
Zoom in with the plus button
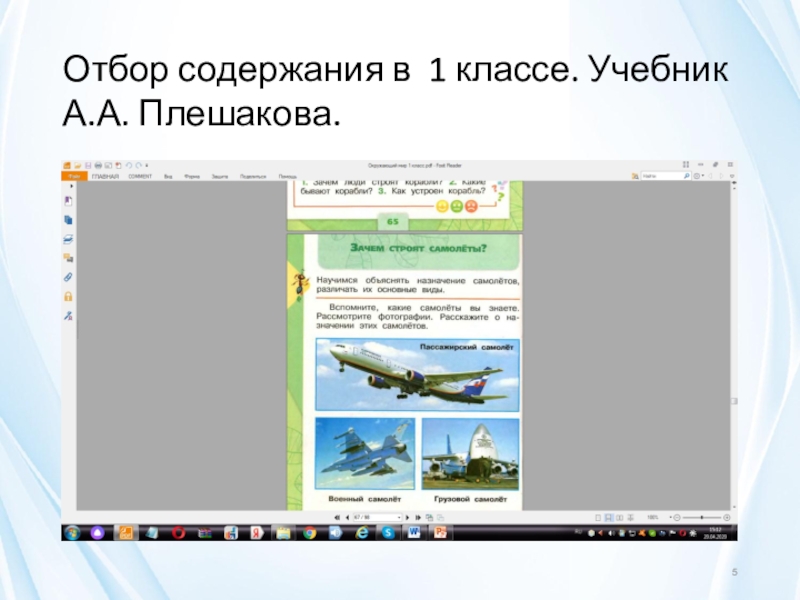pyautogui.click(x=727, y=517)
